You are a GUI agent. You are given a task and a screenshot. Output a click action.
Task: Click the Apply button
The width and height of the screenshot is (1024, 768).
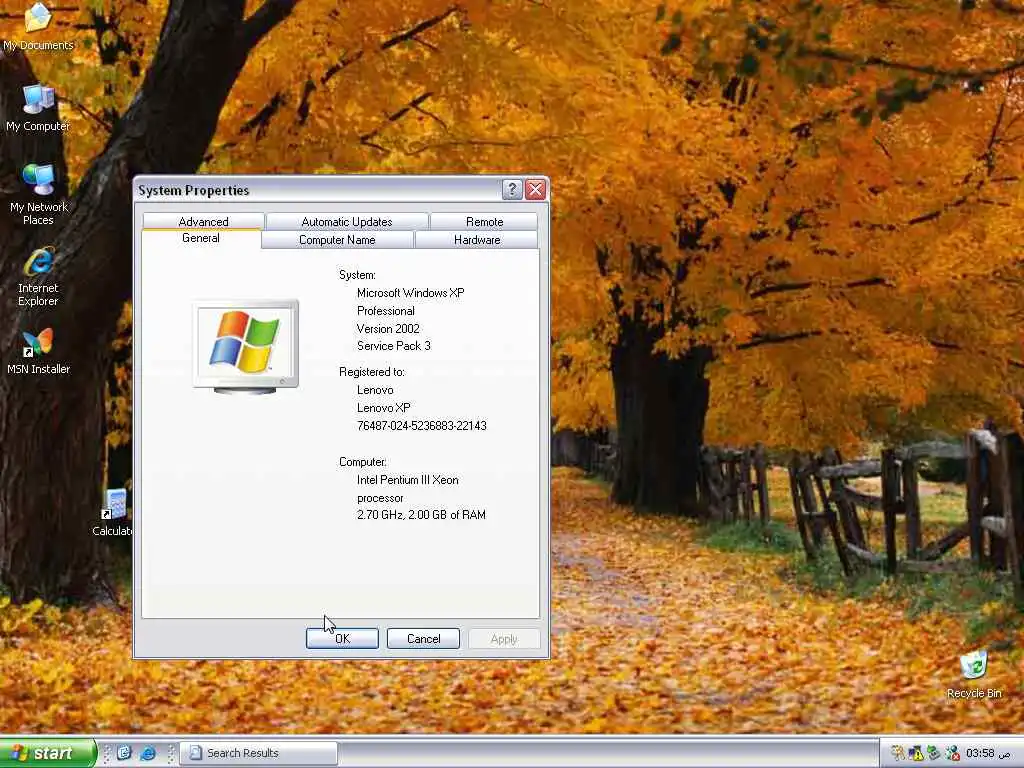tap(504, 639)
